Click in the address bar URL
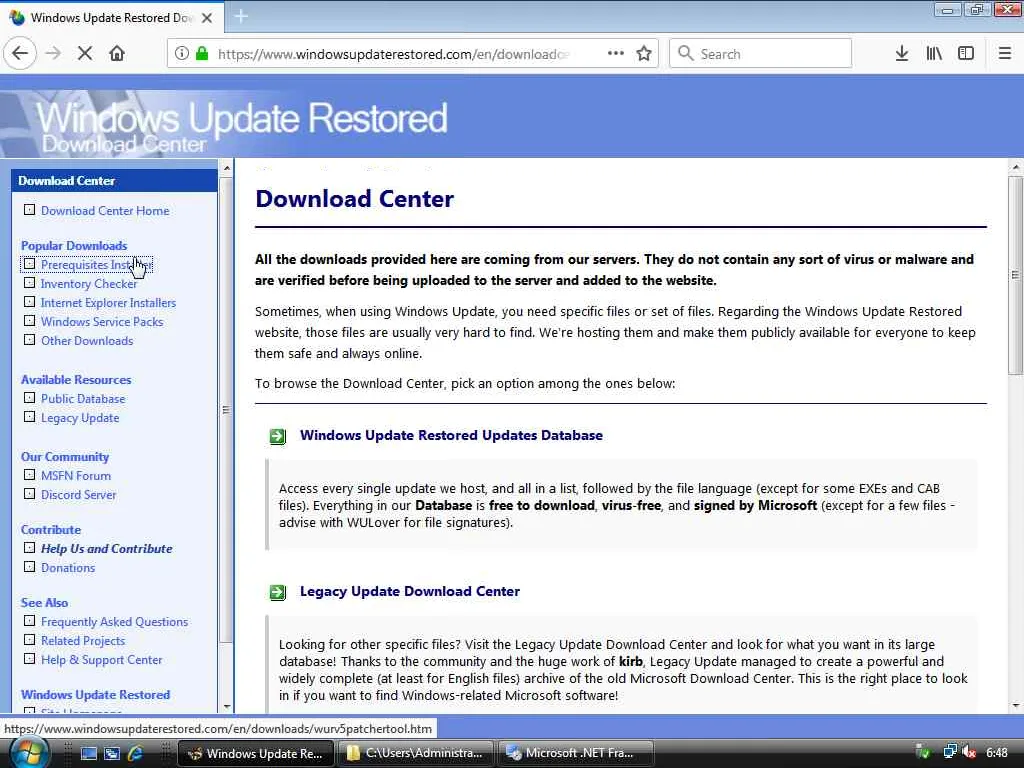The image size is (1024, 768). pyautogui.click(x=394, y=54)
